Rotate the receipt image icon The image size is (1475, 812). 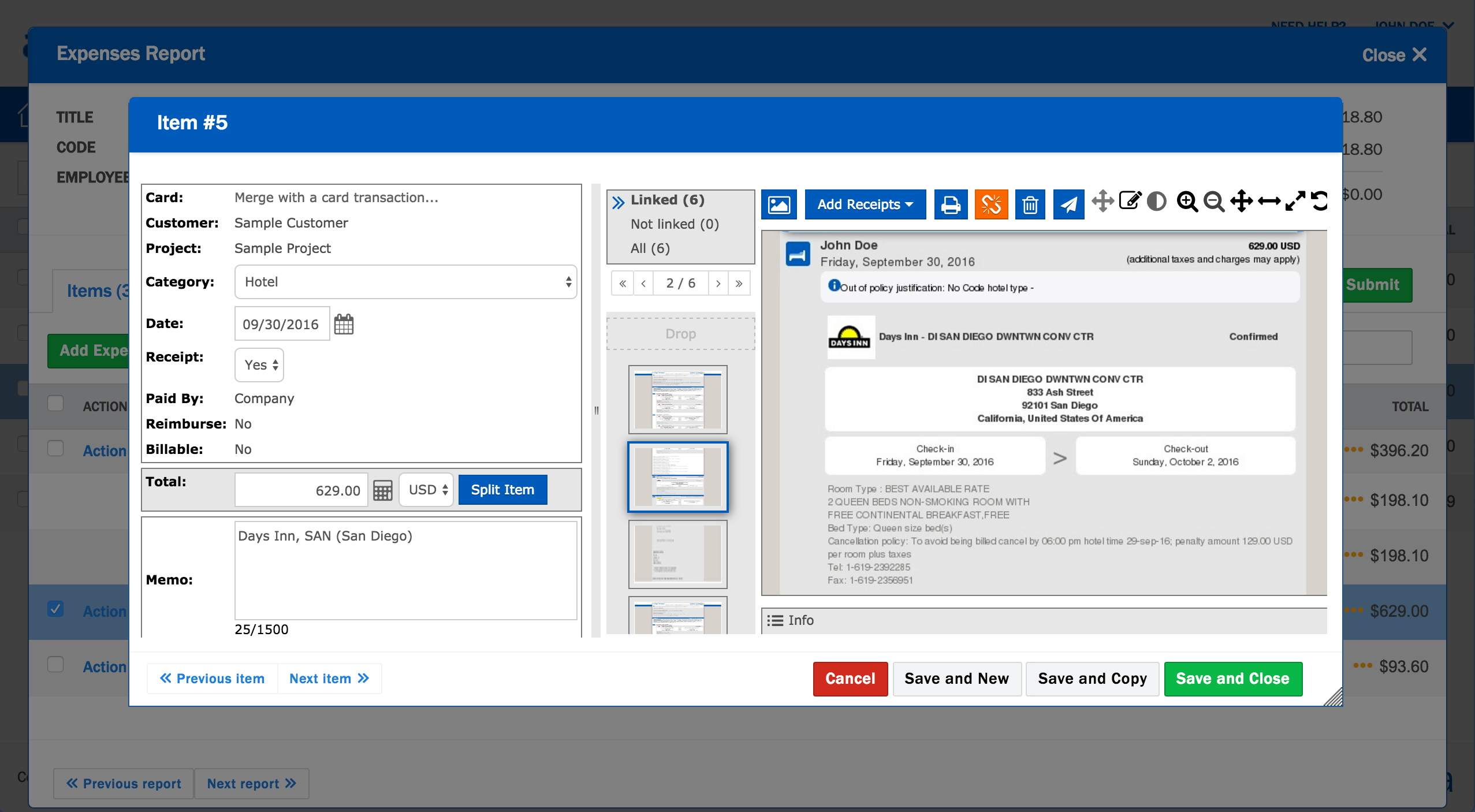pyautogui.click(x=1320, y=201)
